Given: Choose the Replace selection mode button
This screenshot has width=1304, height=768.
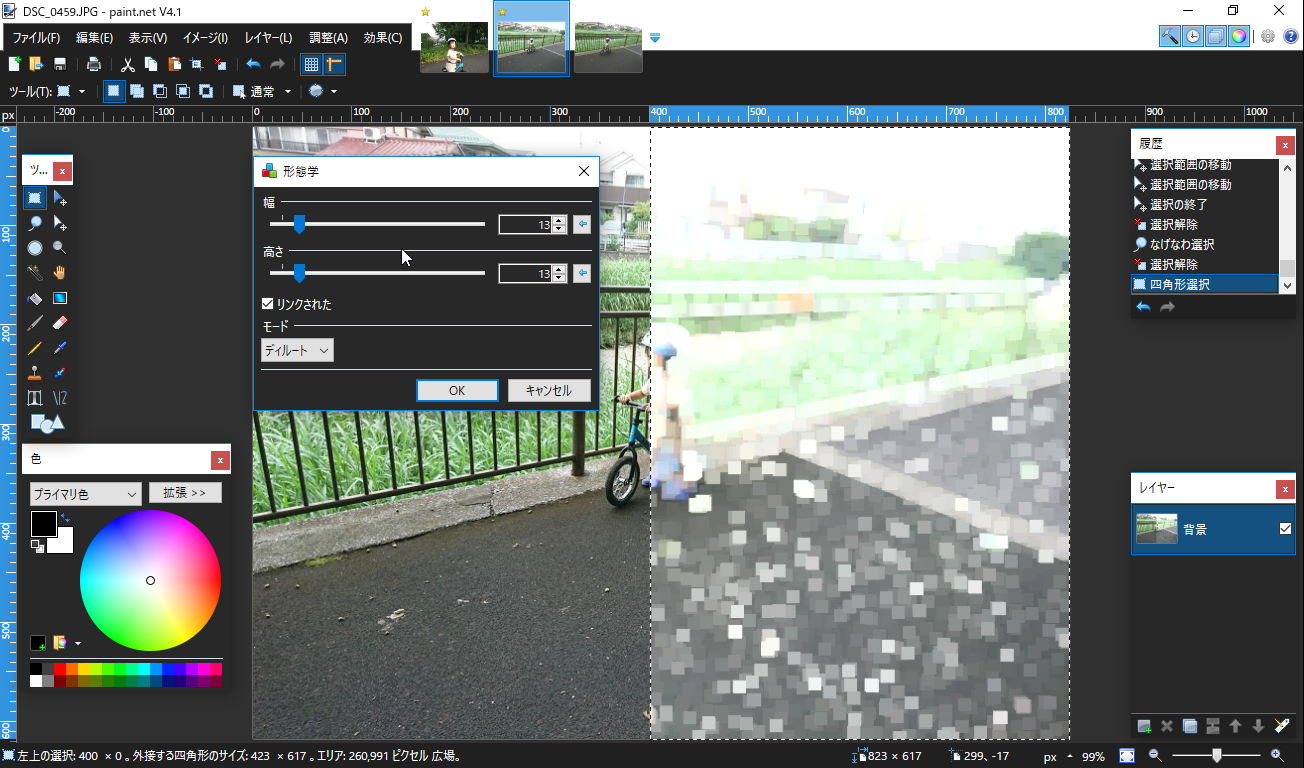Looking at the screenshot, I should 114,91.
